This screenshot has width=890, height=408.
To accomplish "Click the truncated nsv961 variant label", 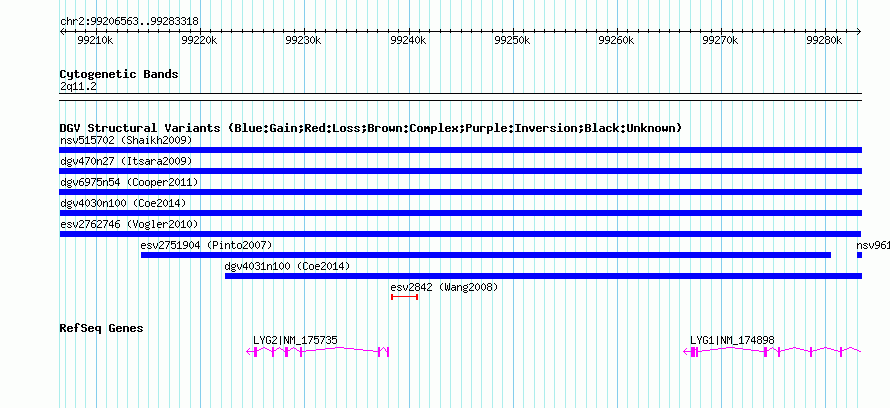I will [x=873, y=245].
